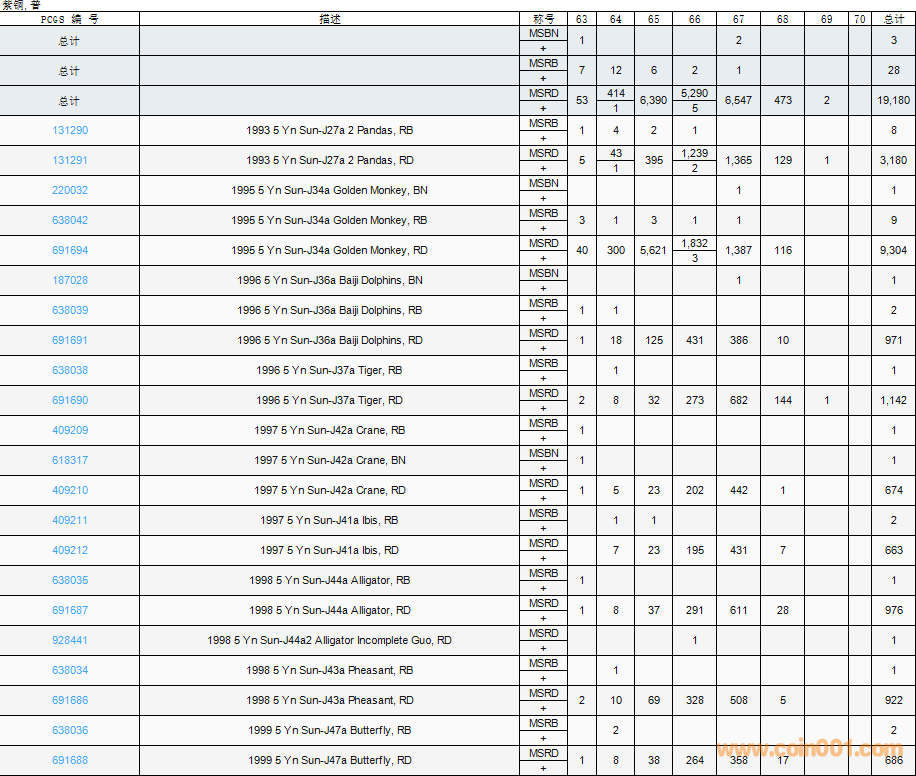
Task: Click the grade 70 column header
Action: [x=860, y=19]
